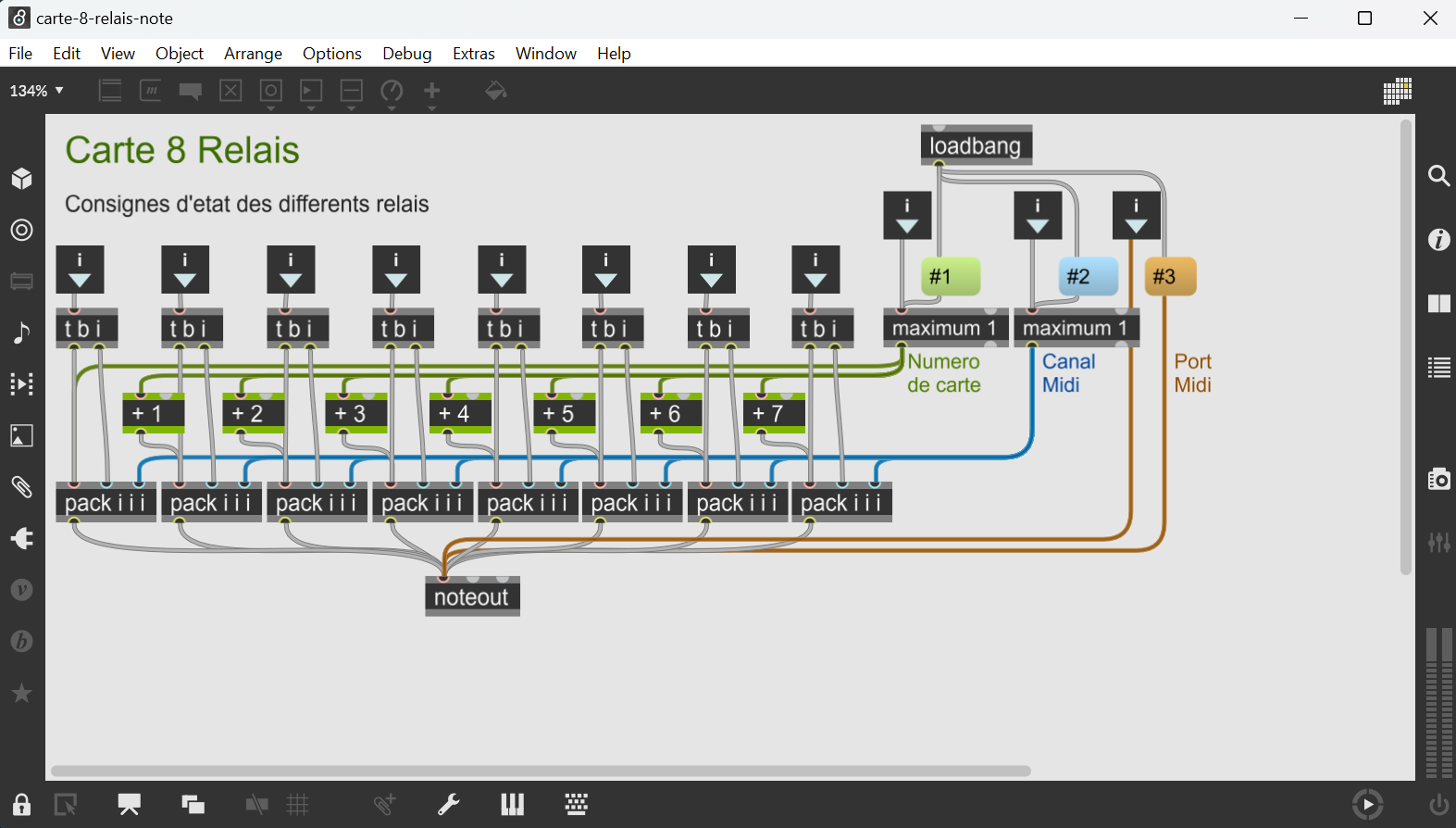Select the Consignes d'etat des differents relais comment
1456x828 pixels.
tap(247, 204)
